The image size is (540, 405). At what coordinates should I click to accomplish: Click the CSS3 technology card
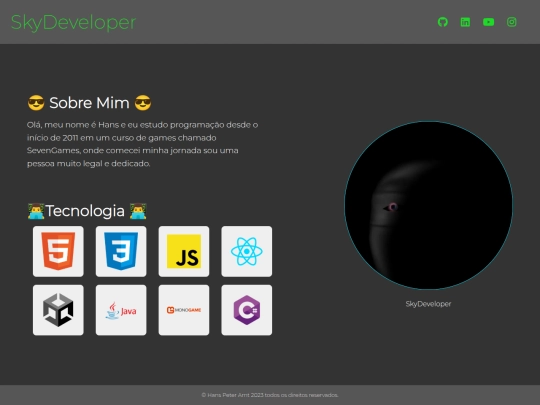[121, 251]
